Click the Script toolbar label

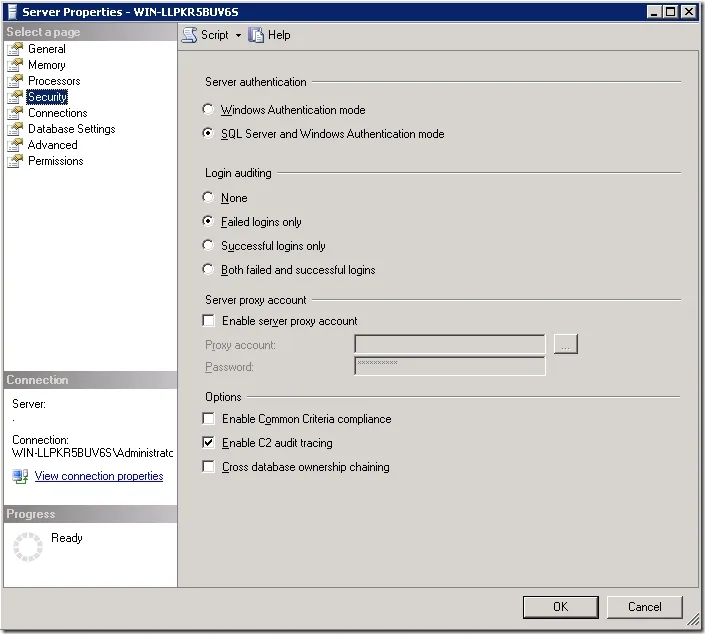coord(214,35)
